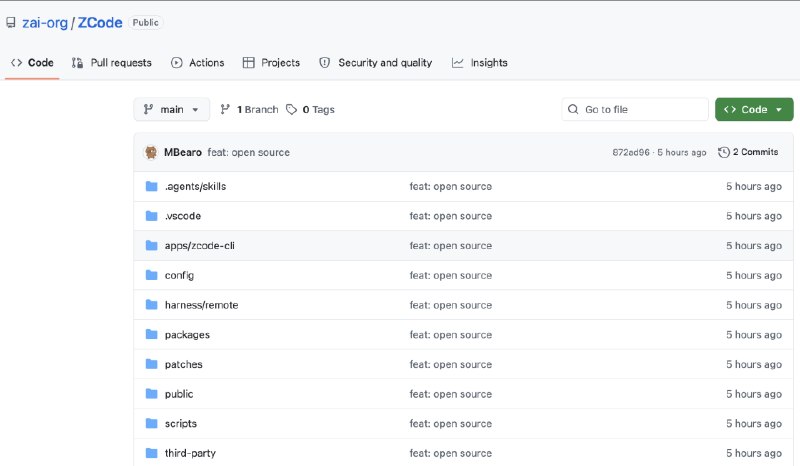View the Insights tab
Viewport: 800px width, 466px height.
pyautogui.click(x=480, y=63)
